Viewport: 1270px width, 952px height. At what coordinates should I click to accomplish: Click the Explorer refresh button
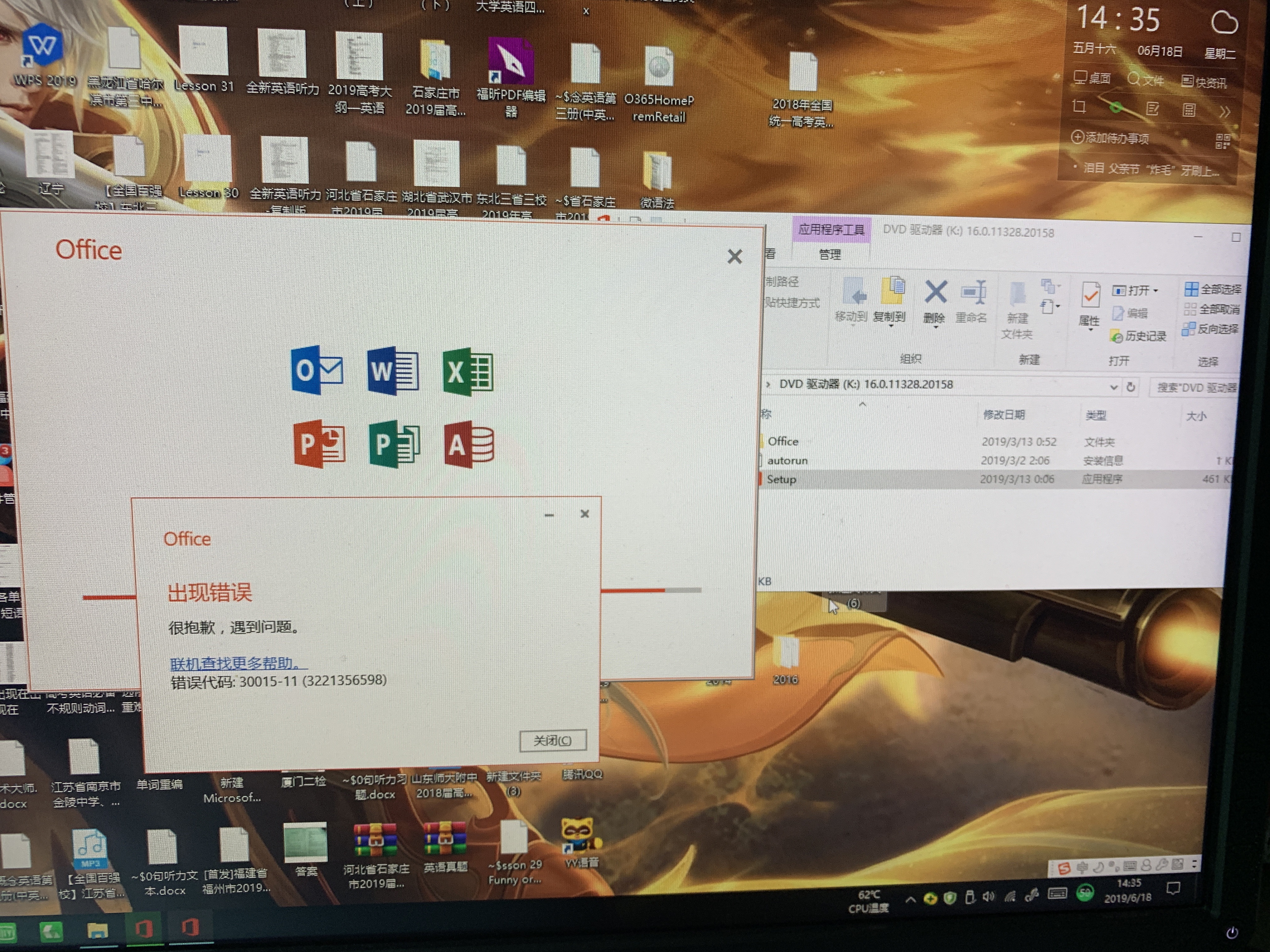[x=1131, y=387]
